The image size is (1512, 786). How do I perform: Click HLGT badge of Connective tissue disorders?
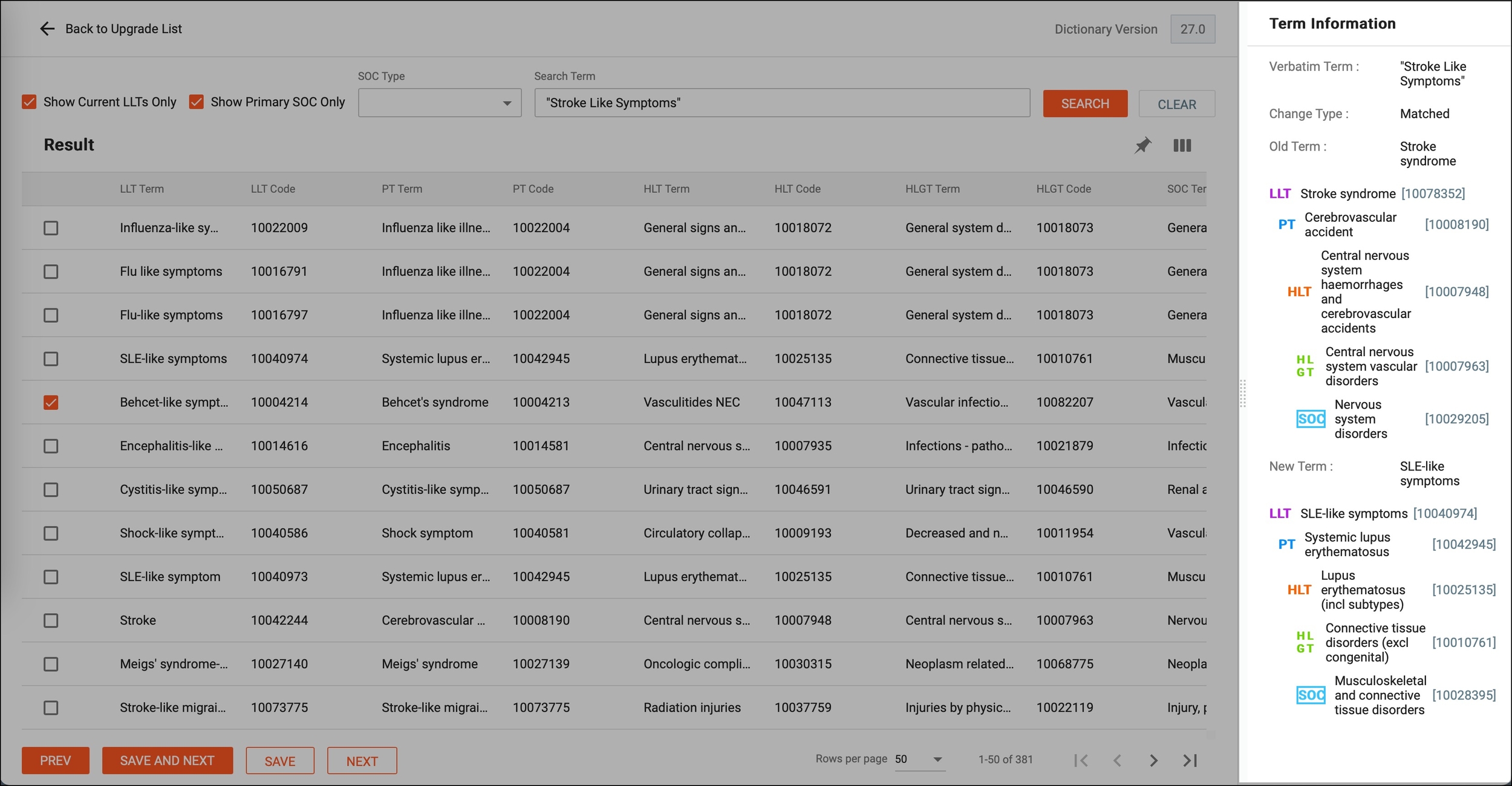pyautogui.click(x=1305, y=642)
